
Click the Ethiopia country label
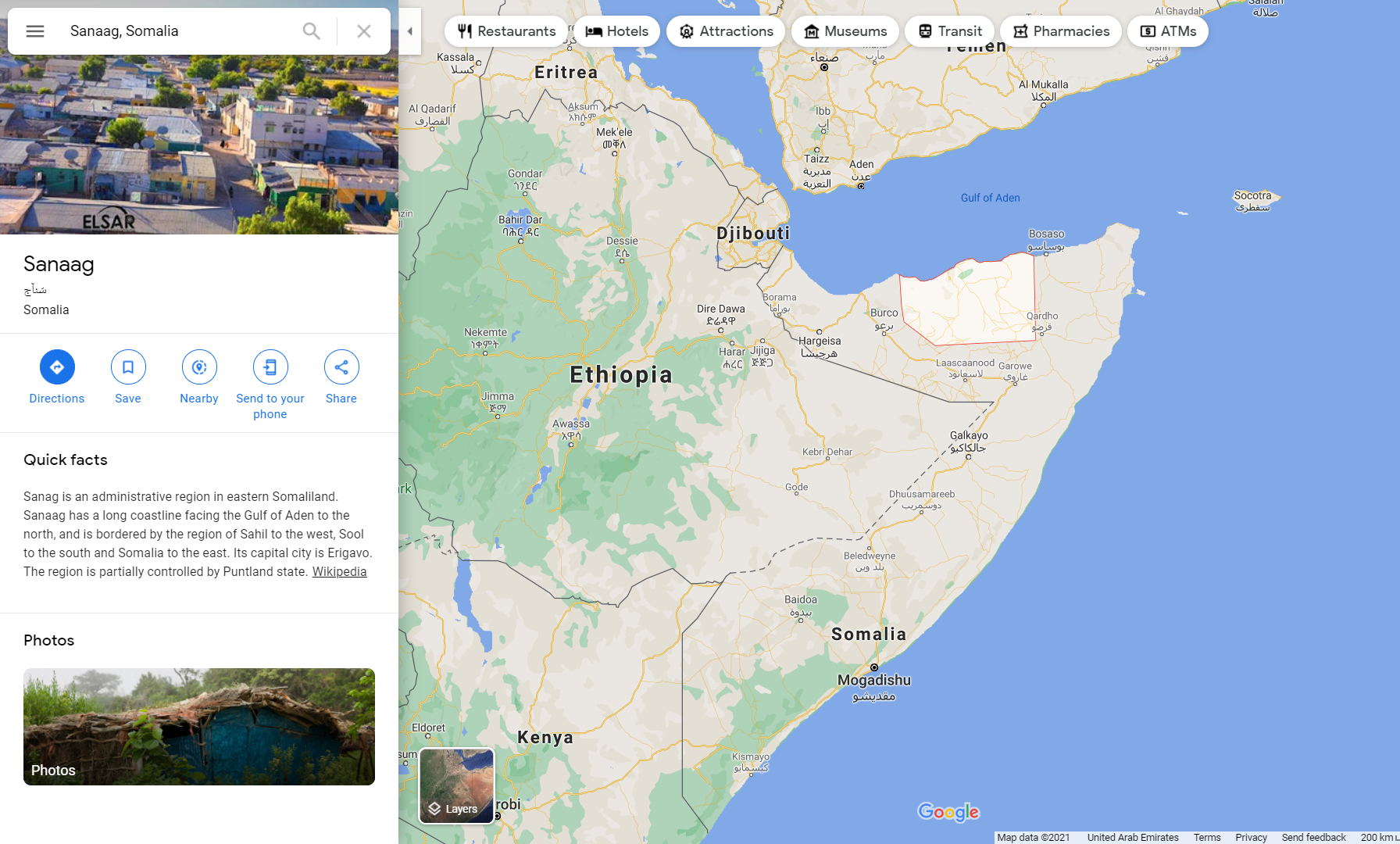pyautogui.click(x=621, y=375)
